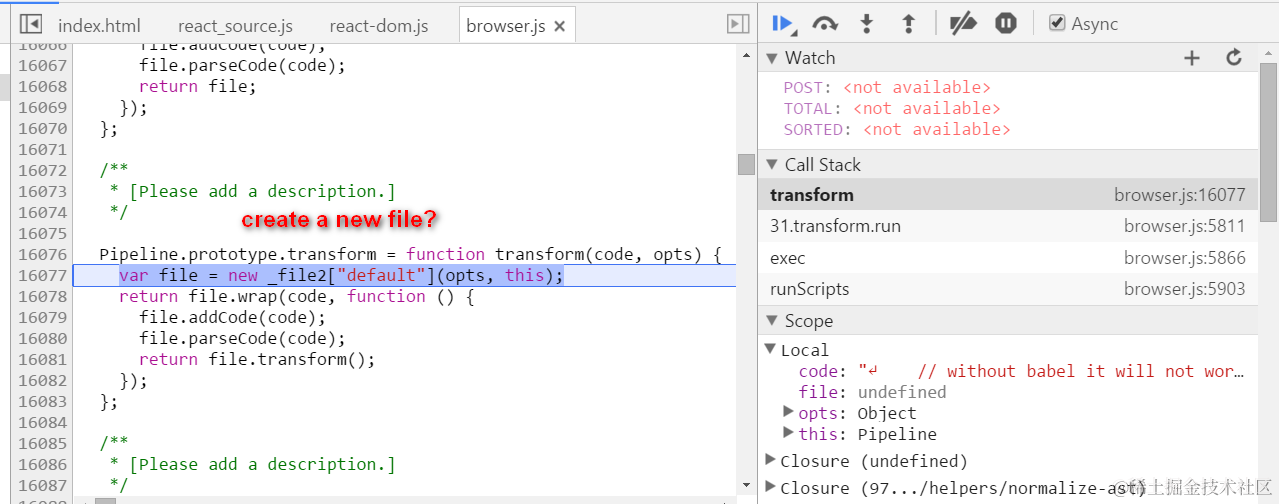The height and width of the screenshot is (504, 1279).
Task: Click the code variable value in Local scope
Action: (x=1051, y=371)
